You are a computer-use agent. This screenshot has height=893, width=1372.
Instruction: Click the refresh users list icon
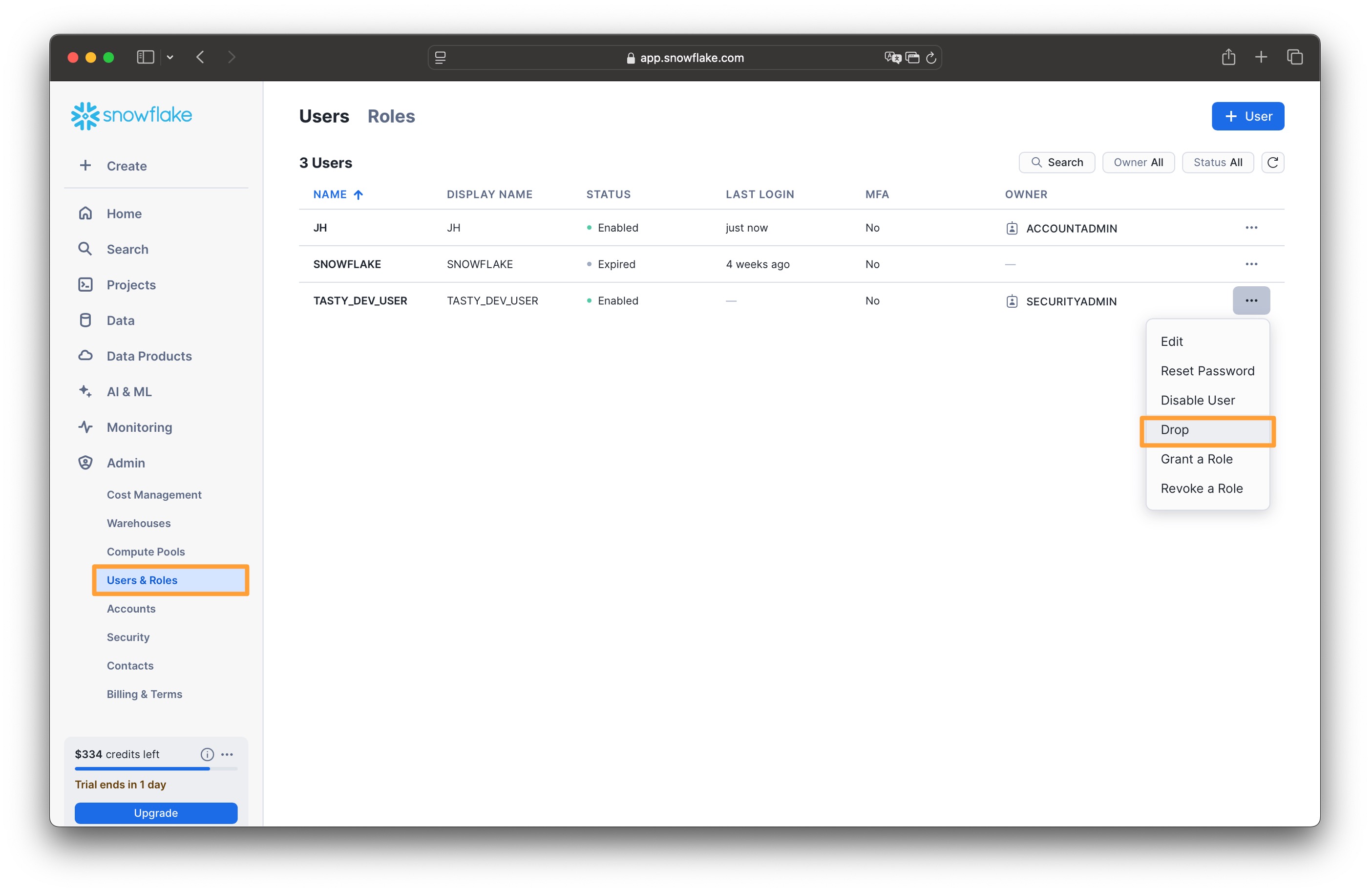click(x=1272, y=163)
